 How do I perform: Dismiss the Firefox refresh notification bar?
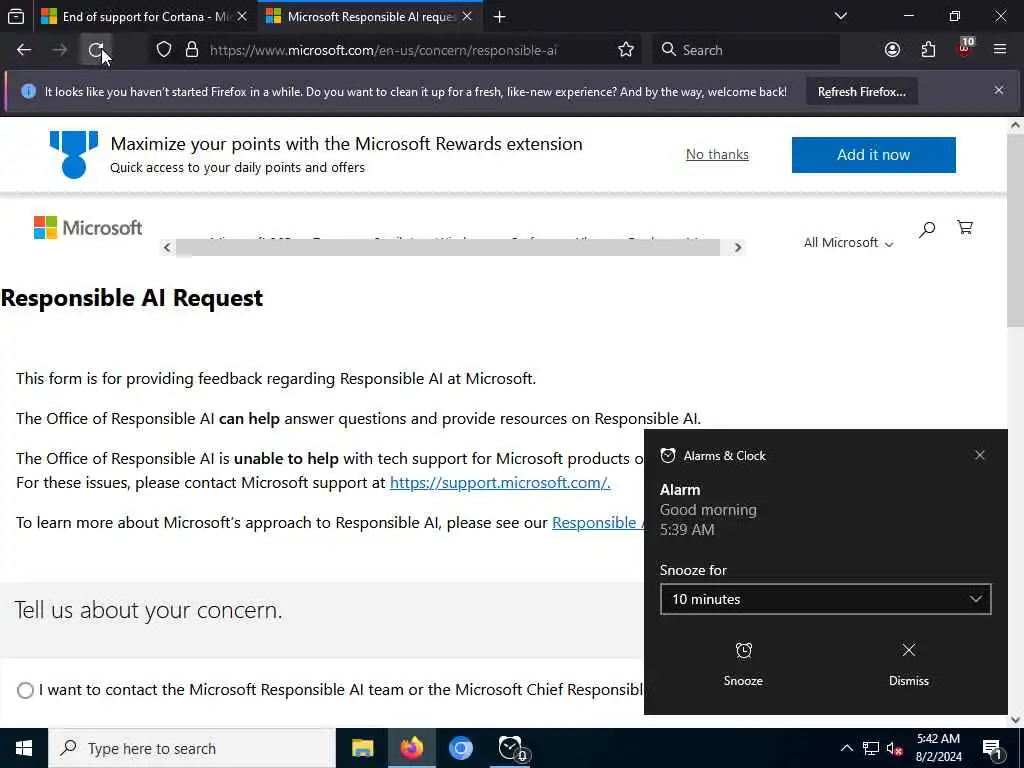click(999, 90)
